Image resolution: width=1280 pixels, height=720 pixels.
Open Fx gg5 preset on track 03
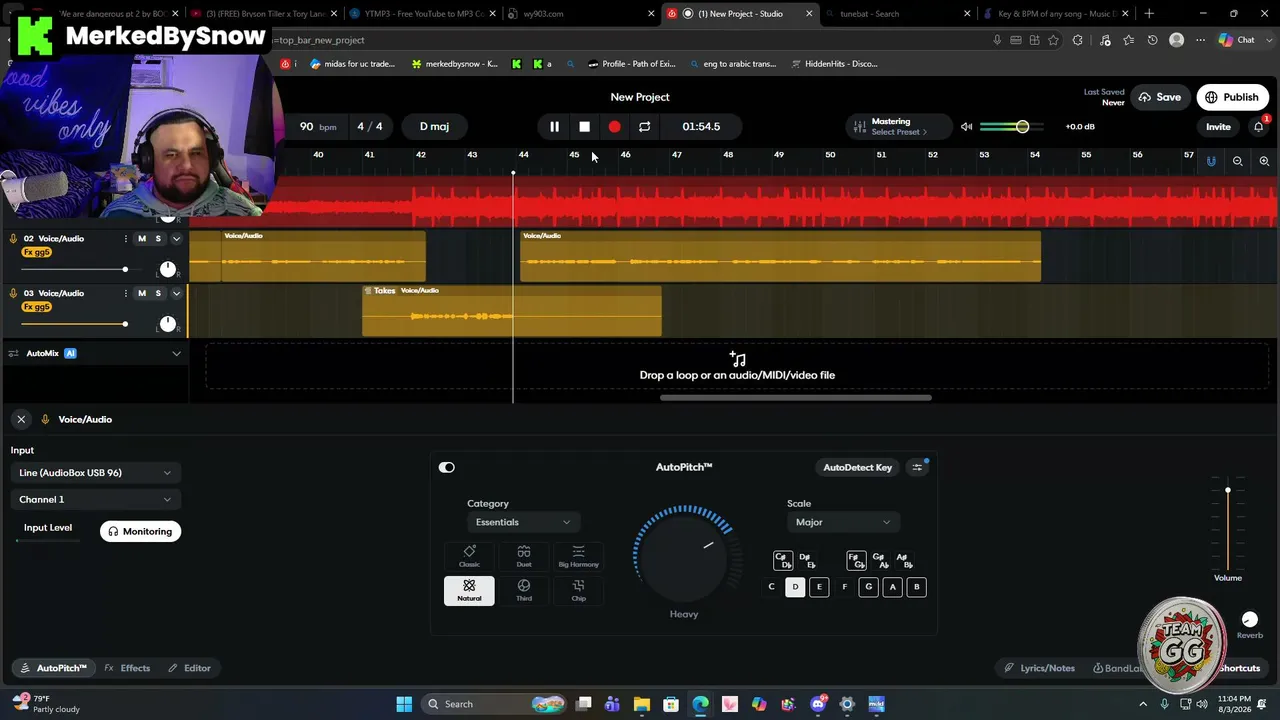(x=36, y=307)
